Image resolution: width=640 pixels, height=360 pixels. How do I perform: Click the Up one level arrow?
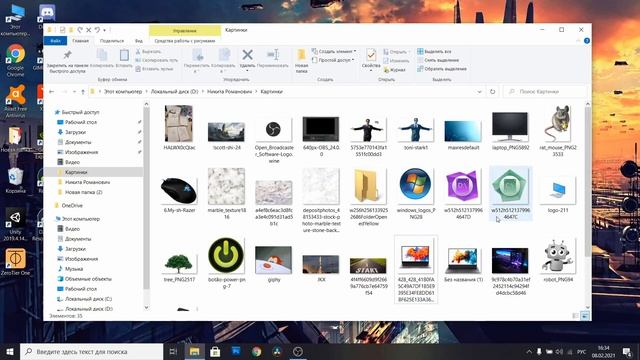coord(83,92)
